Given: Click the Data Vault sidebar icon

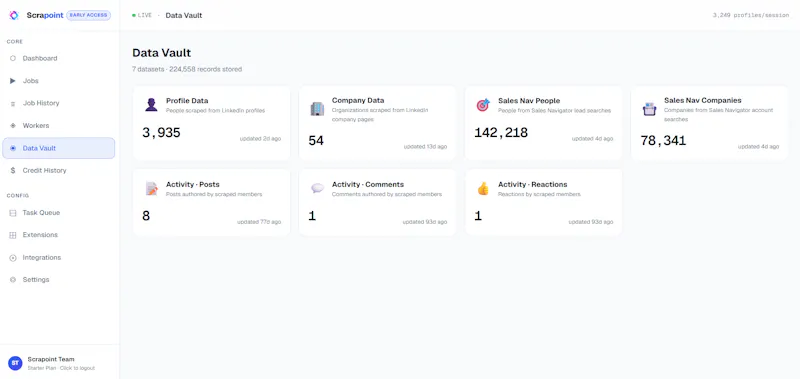Looking at the screenshot, I should [13, 148].
